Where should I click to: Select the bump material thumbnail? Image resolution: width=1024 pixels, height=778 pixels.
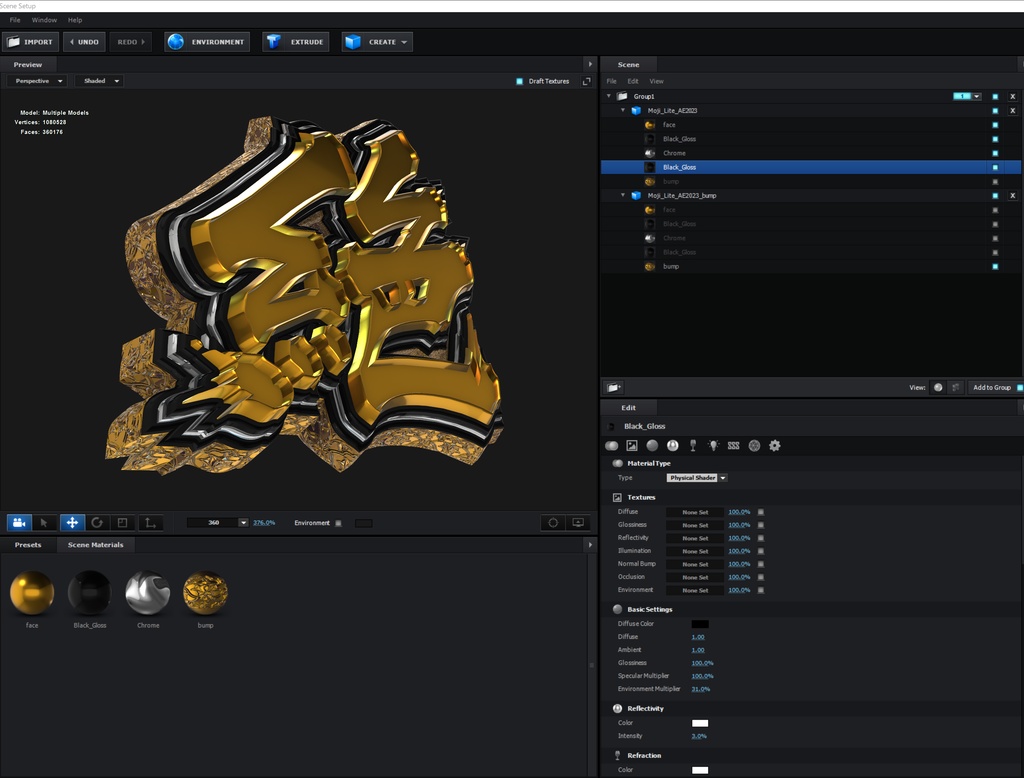point(205,592)
